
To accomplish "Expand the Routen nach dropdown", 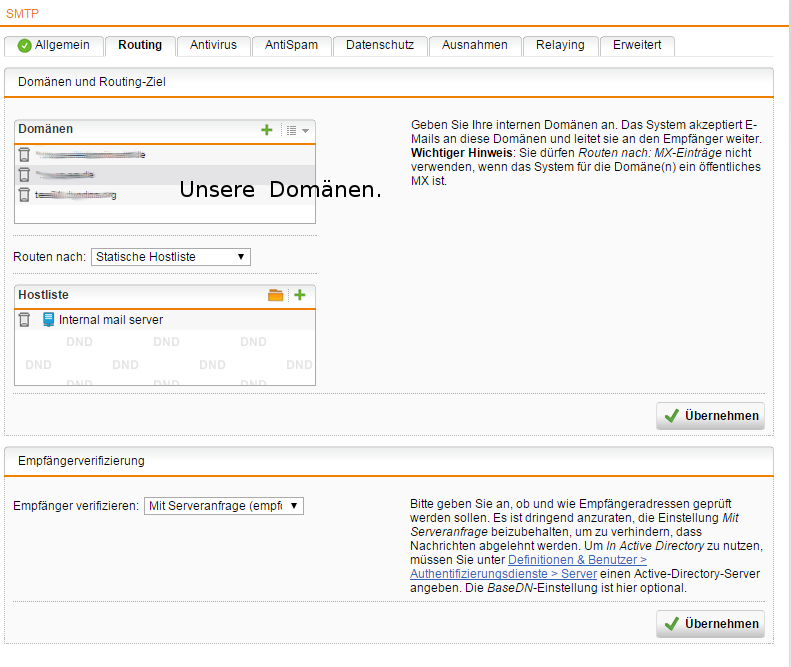I will click(x=170, y=257).
